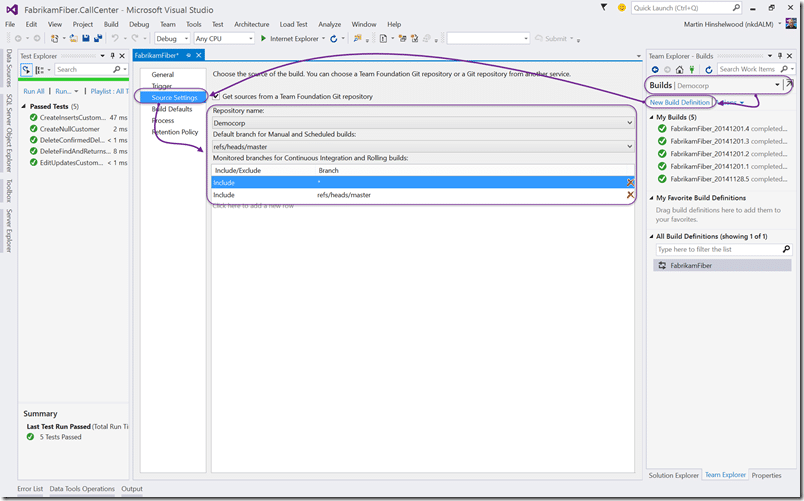Switch to the Properties tab
This screenshot has height=501, width=804.
(766, 475)
